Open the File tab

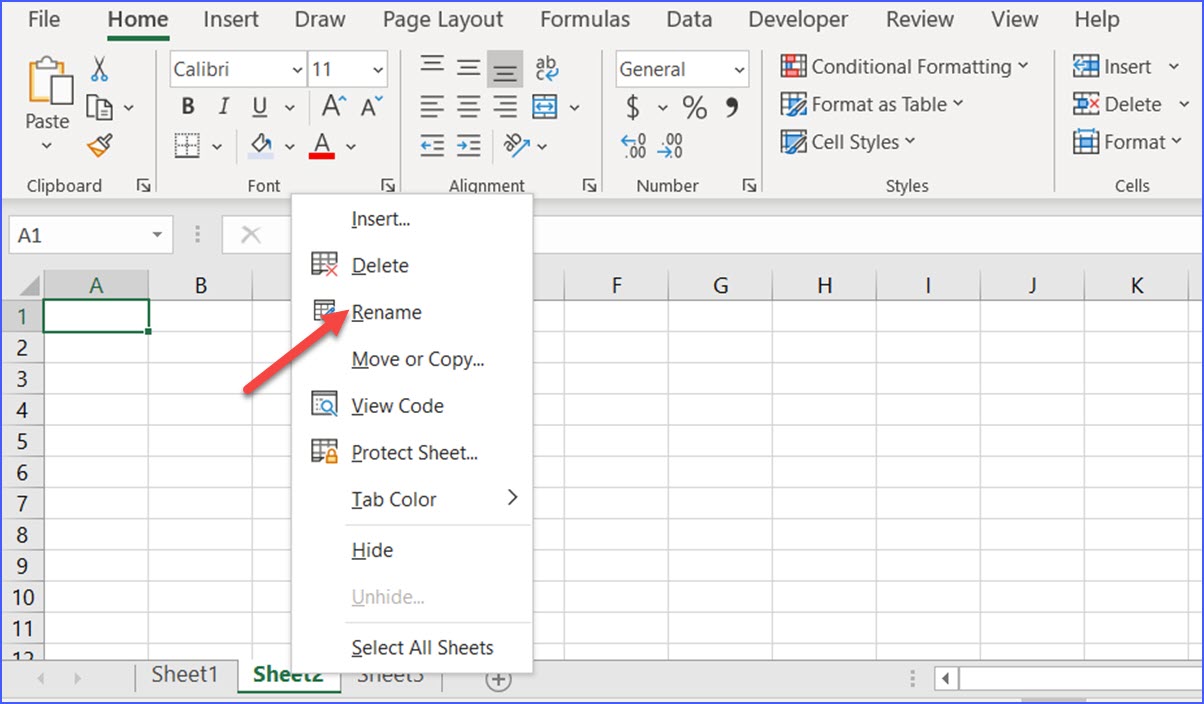click(x=43, y=19)
